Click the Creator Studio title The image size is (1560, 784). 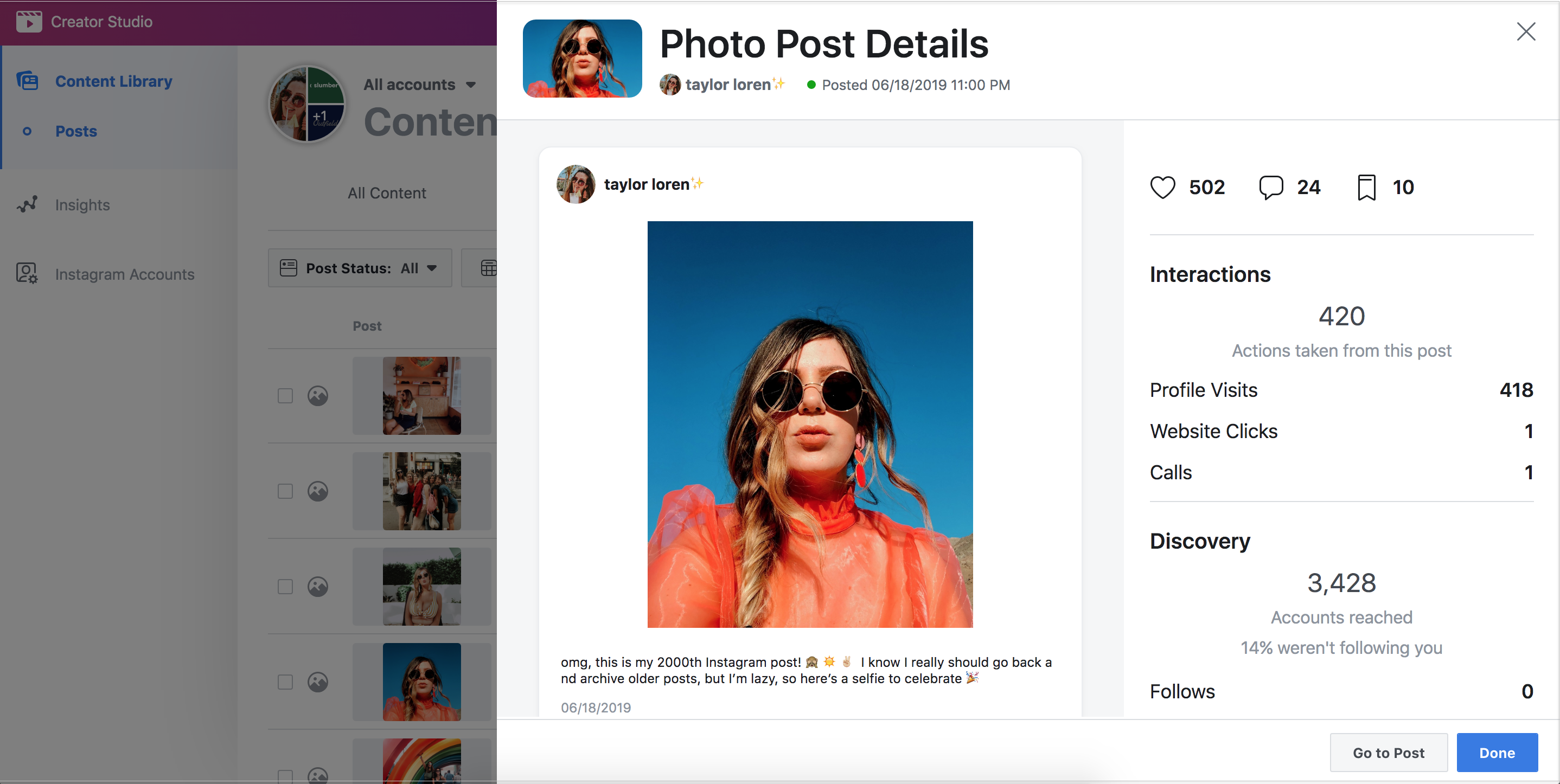tap(102, 22)
